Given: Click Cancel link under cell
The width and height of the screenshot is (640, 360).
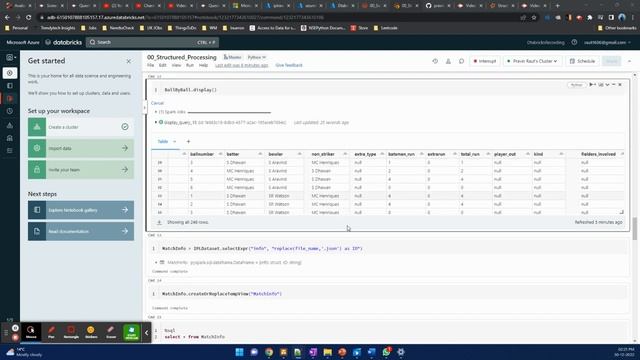Looking at the screenshot, I should (157, 103).
